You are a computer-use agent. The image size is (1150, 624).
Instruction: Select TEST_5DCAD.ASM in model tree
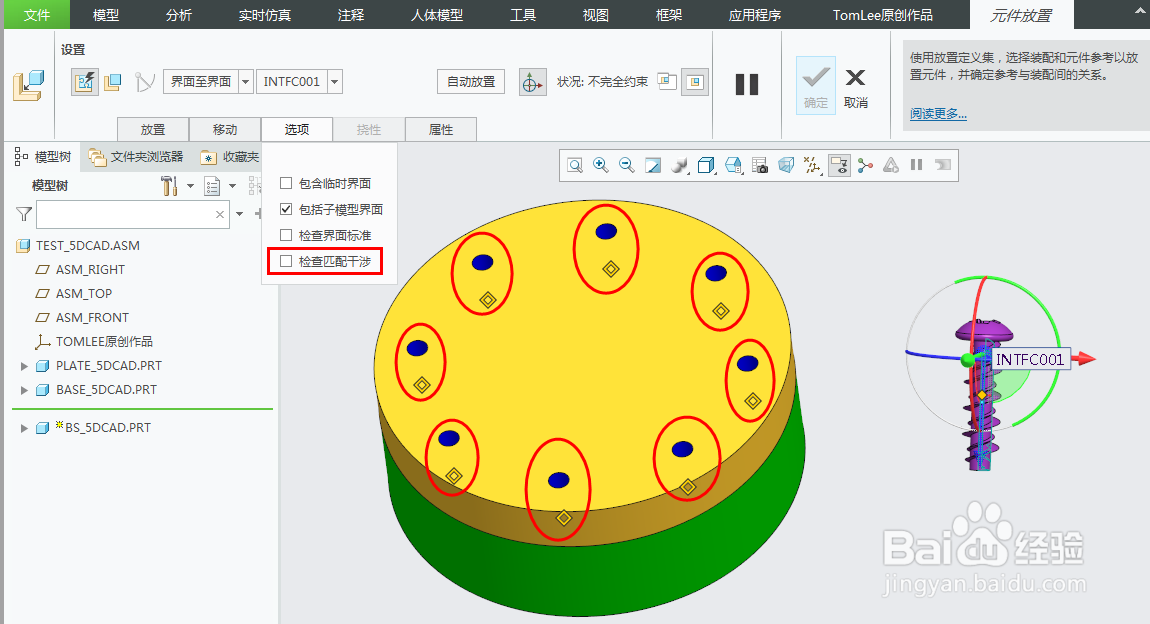[x=88, y=246]
